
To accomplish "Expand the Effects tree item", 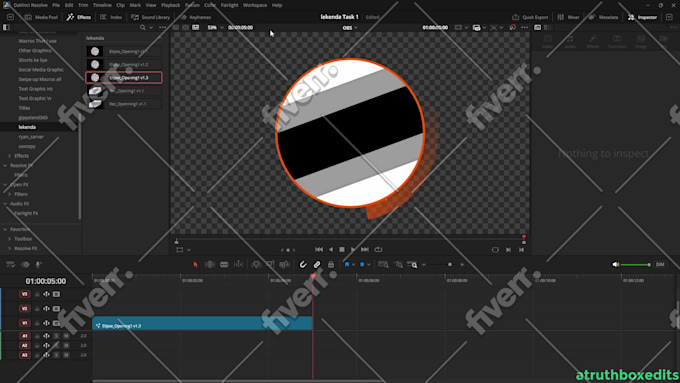I will 10,156.
